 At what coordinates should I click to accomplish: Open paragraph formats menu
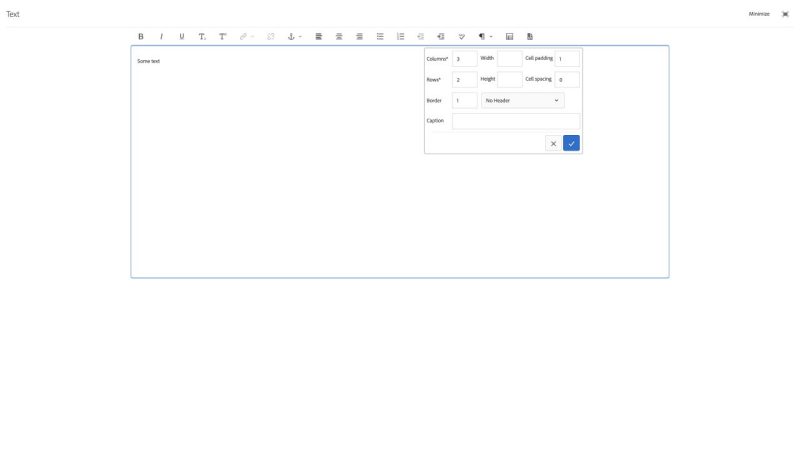click(485, 36)
